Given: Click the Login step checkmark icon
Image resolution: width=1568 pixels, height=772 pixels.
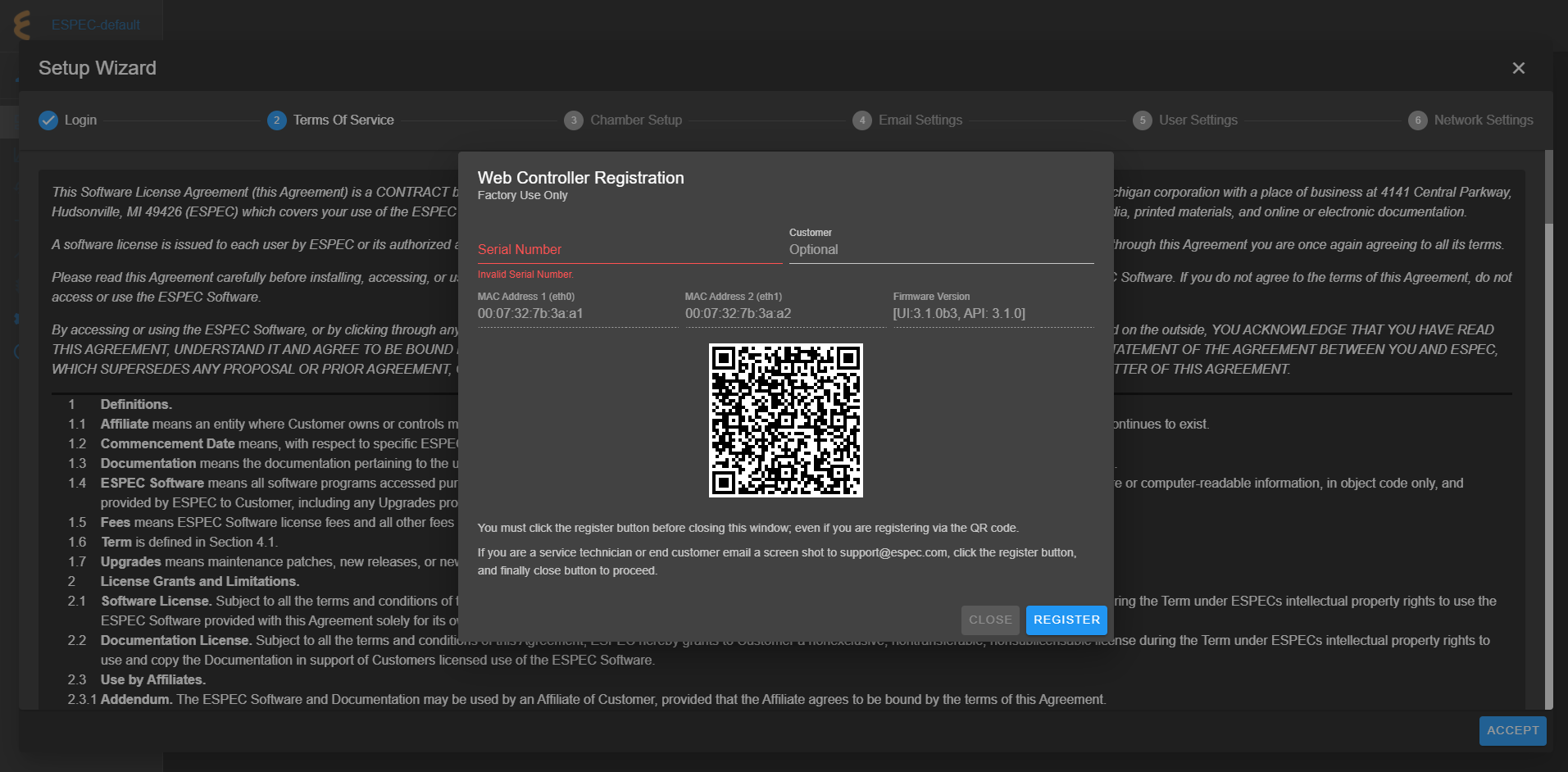Looking at the screenshot, I should point(48,120).
